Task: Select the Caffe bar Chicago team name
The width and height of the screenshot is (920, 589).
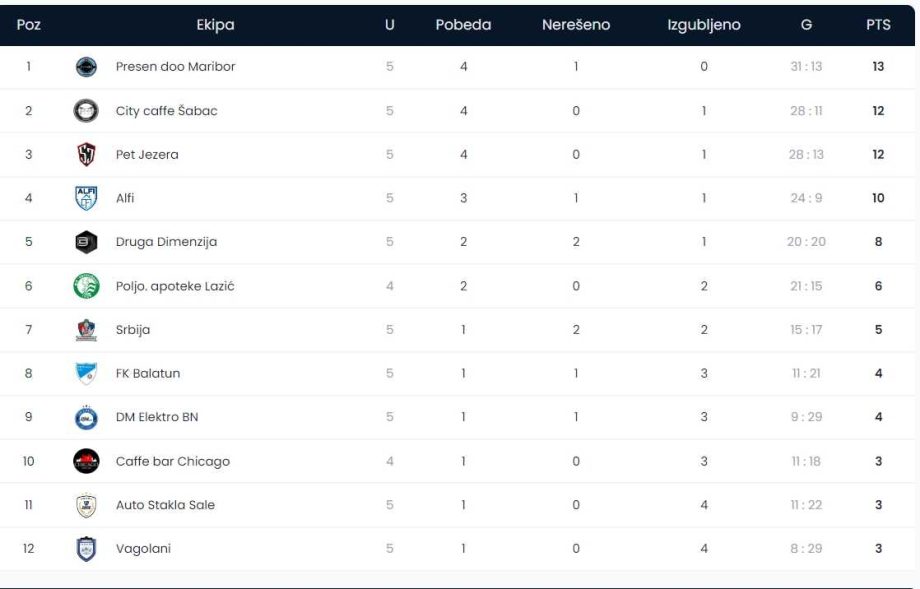Action: [172, 461]
